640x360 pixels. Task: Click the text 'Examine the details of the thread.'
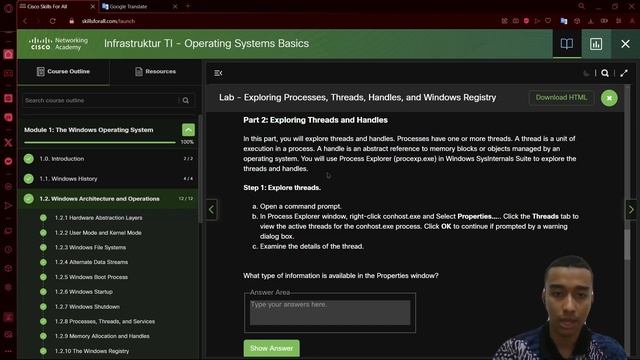(312, 247)
